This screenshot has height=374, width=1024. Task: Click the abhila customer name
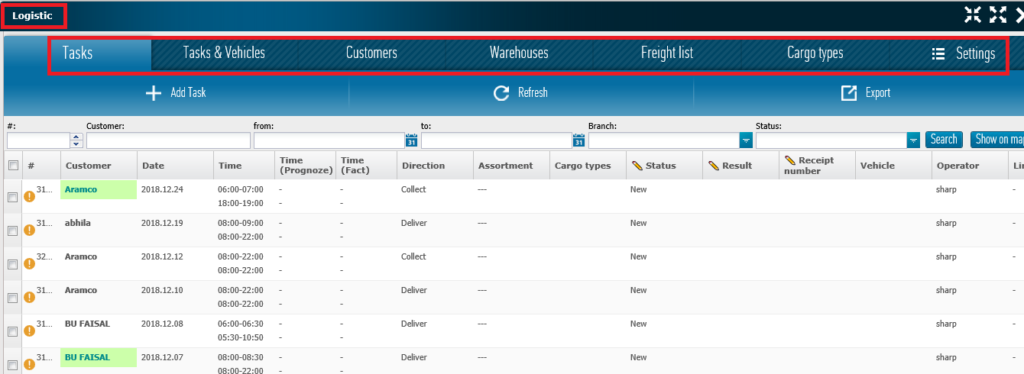78,223
